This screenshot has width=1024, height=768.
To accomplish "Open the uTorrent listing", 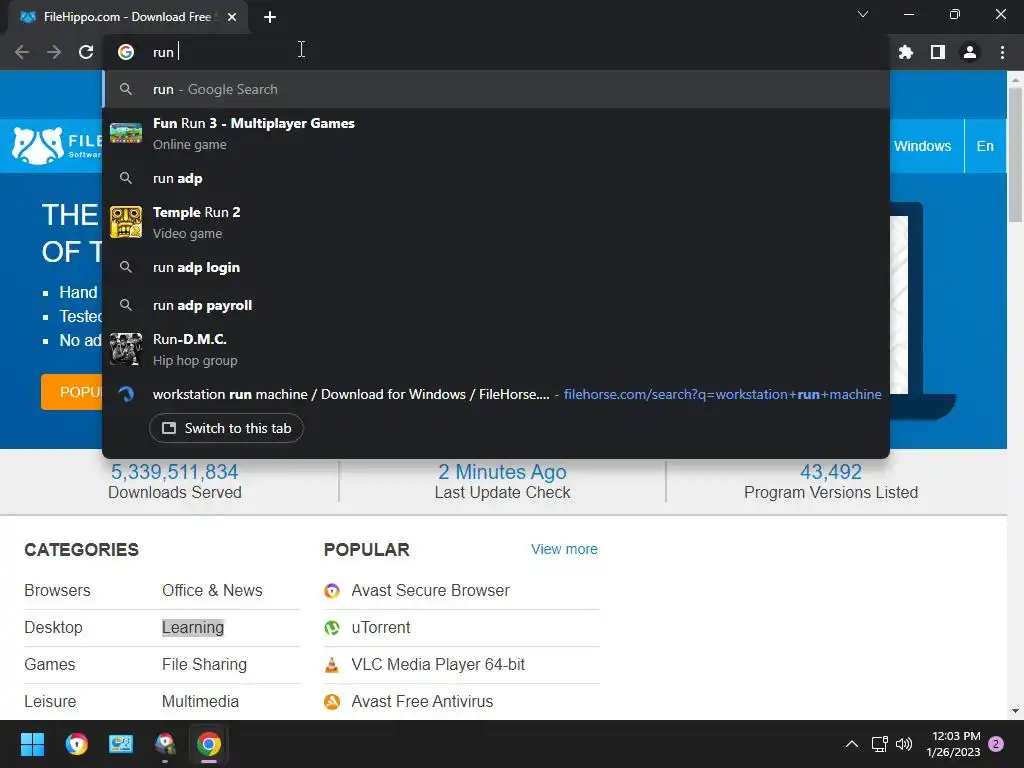I will pos(381,628).
